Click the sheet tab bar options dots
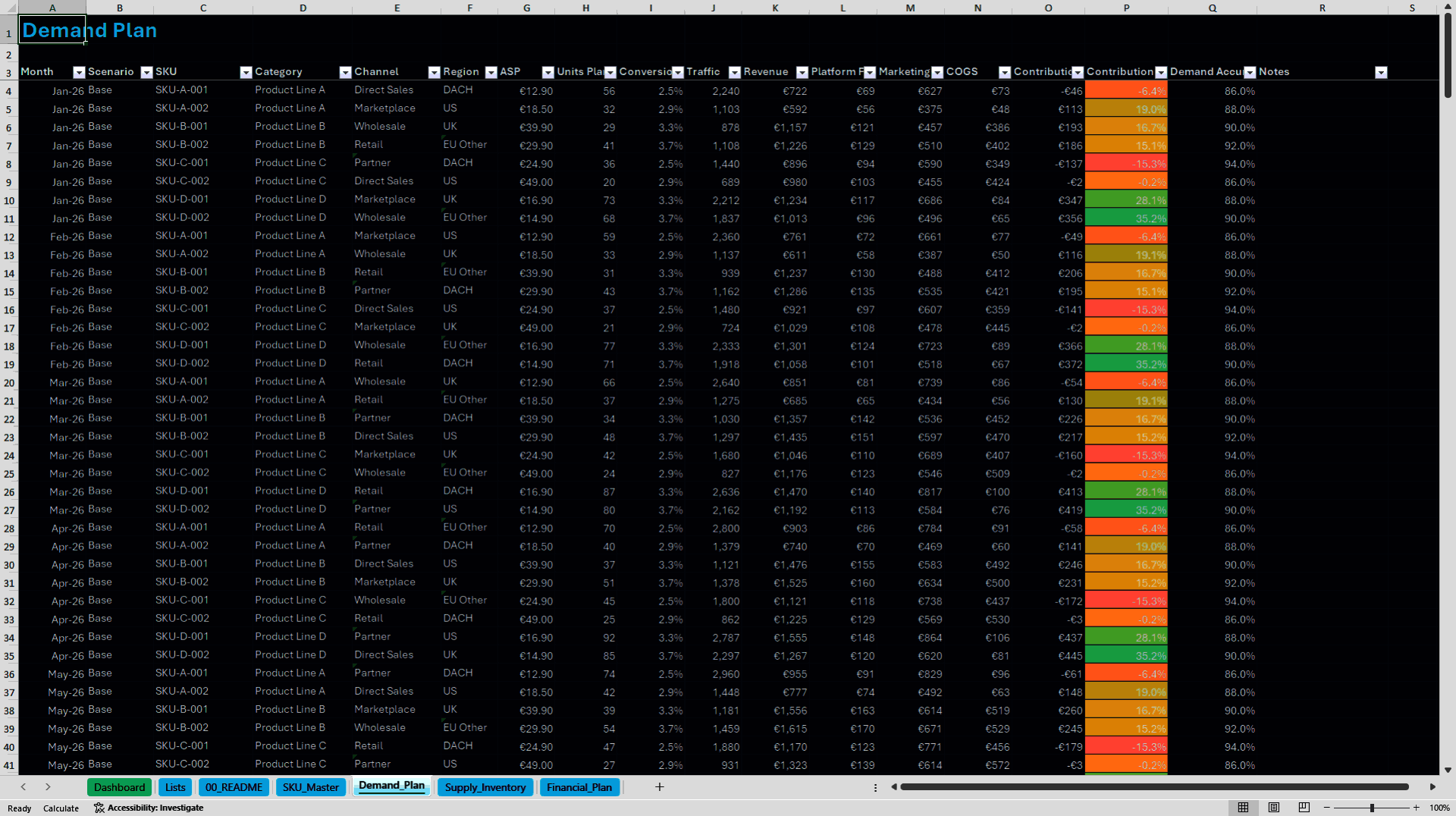 tap(875, 787)
